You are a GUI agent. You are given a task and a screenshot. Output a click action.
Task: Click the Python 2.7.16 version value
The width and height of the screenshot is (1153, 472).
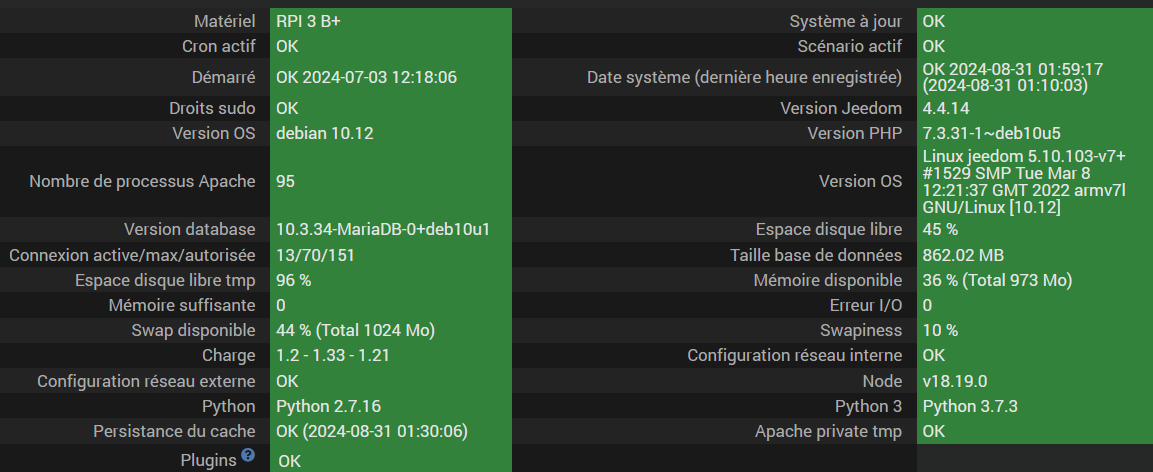[x=328, y=406]
